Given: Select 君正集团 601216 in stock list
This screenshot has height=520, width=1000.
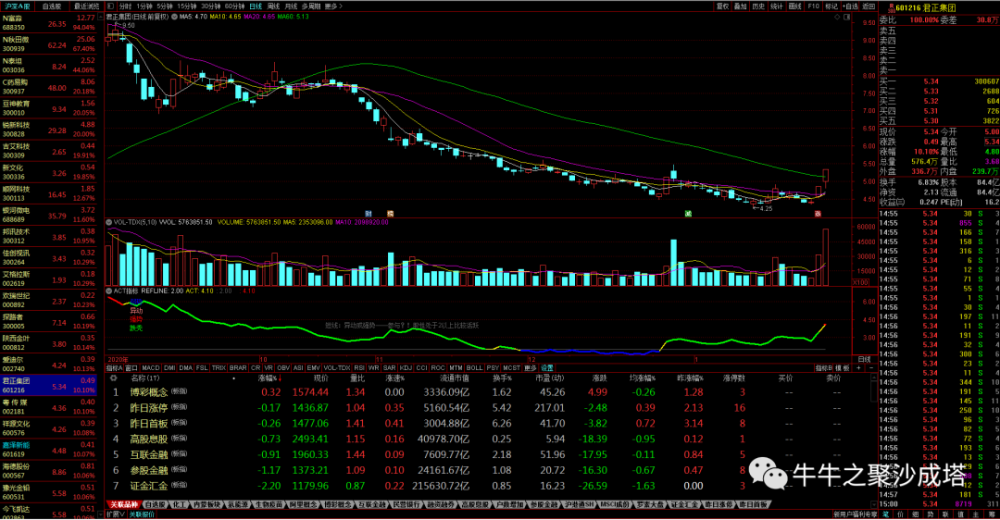Looking at the screenshot, I should pos(48,385).
